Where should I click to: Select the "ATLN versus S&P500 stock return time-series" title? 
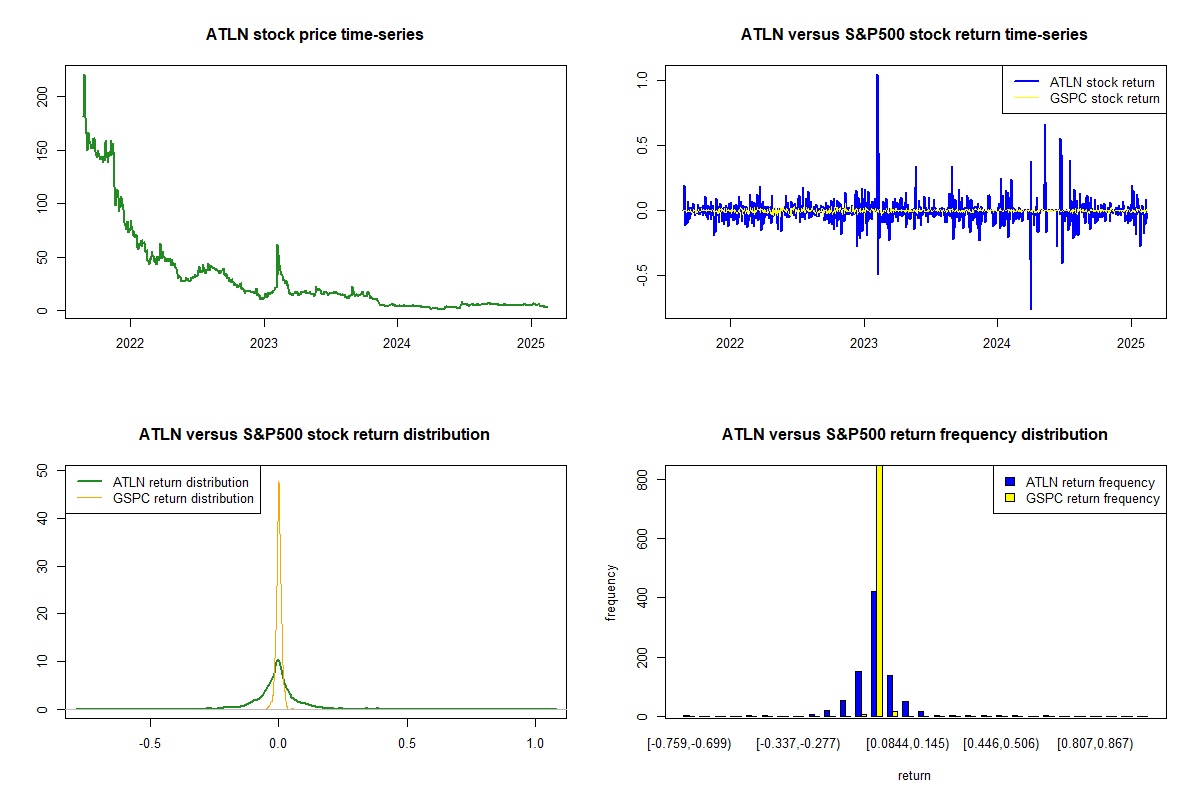914,35
